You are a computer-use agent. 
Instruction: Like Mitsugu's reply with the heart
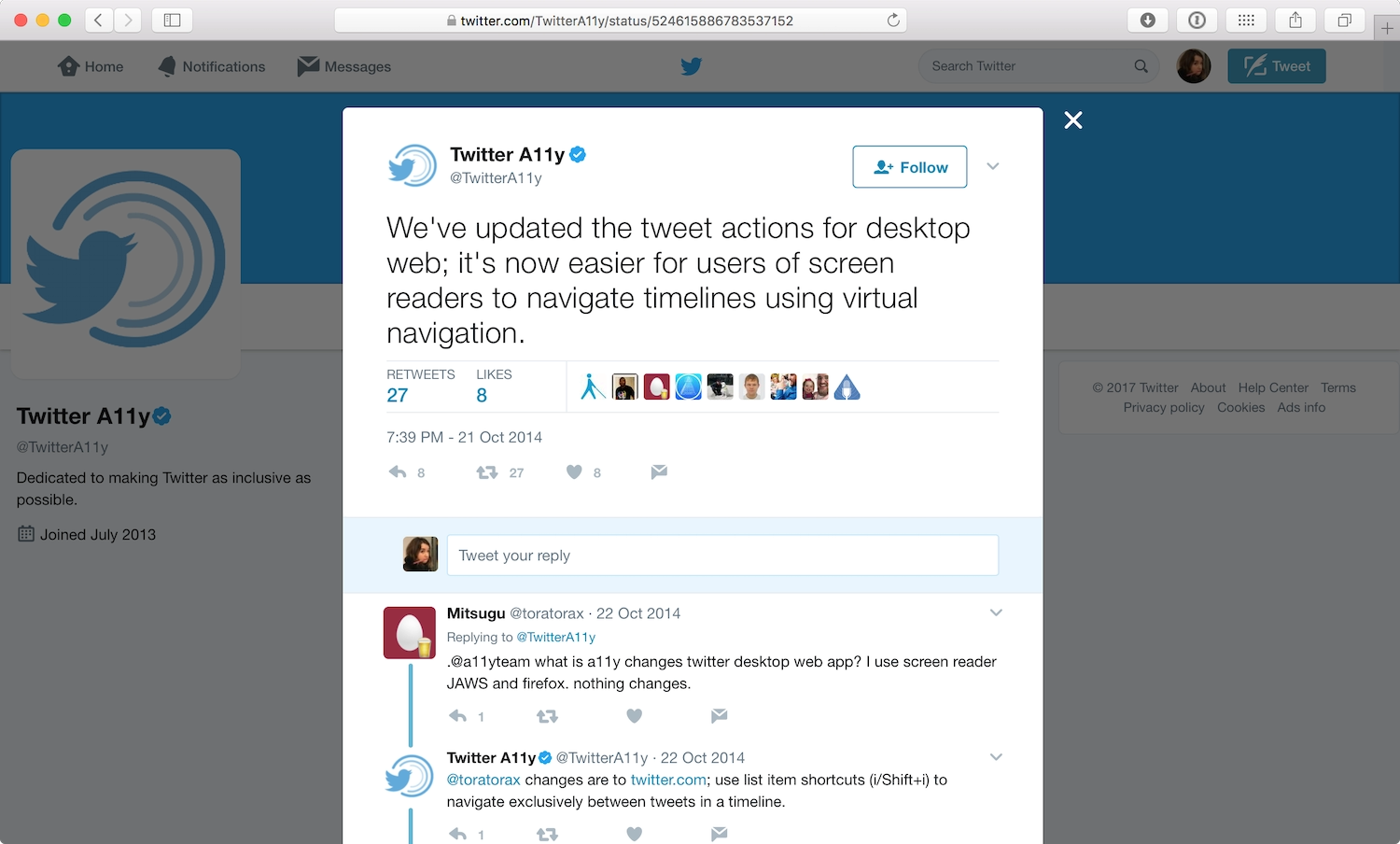pos(634,715)
